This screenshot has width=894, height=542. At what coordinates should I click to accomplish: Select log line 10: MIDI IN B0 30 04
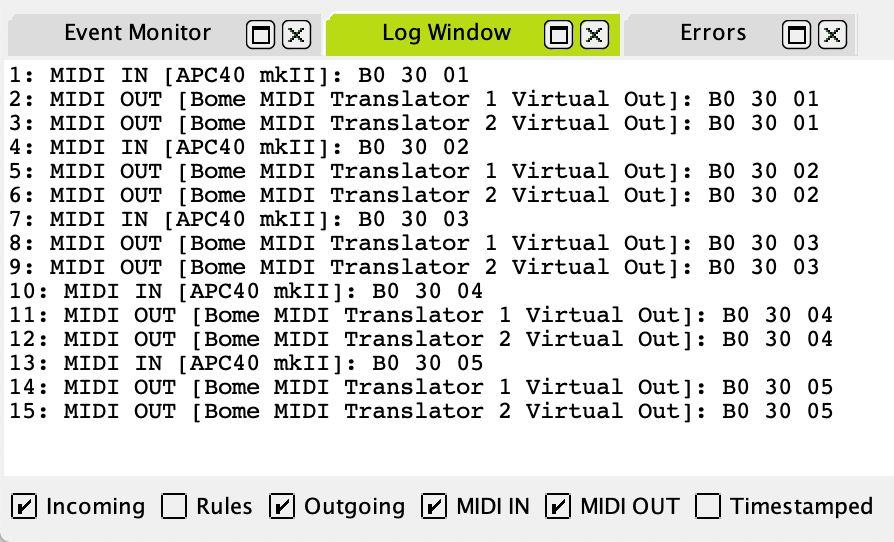[246, 291]
